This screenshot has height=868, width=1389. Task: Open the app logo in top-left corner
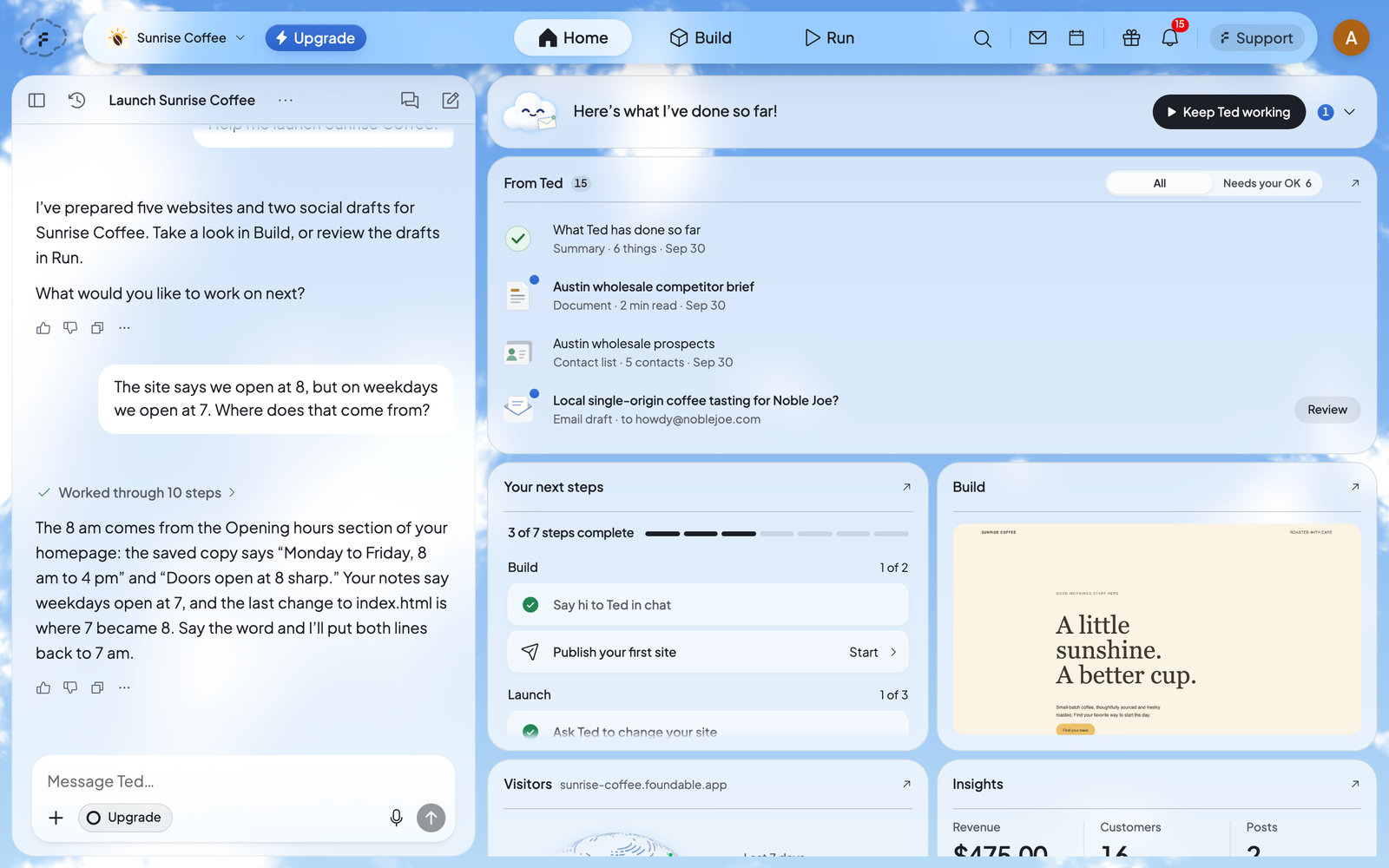[43, 38]
